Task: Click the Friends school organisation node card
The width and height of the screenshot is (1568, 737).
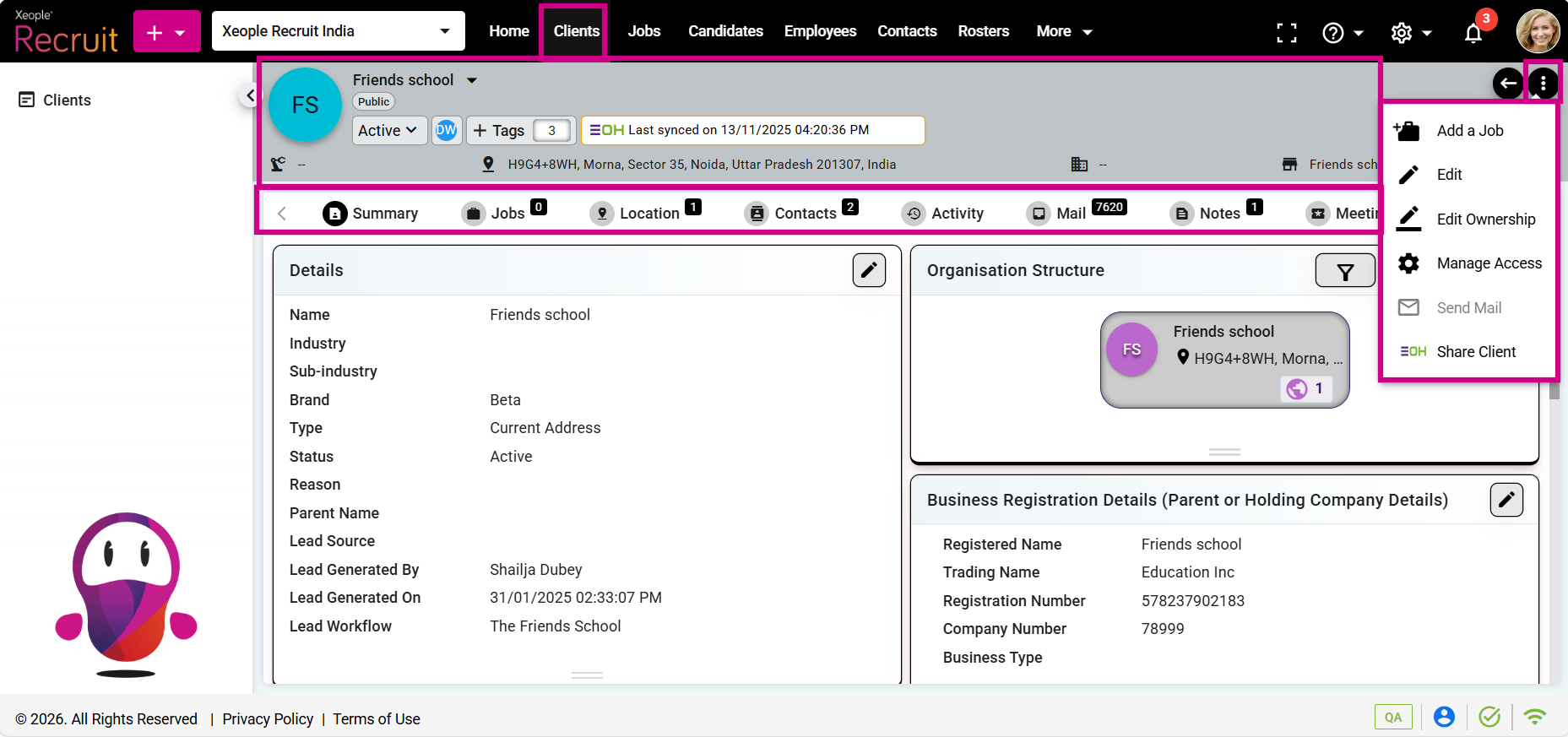Action: coord(1223,359)
